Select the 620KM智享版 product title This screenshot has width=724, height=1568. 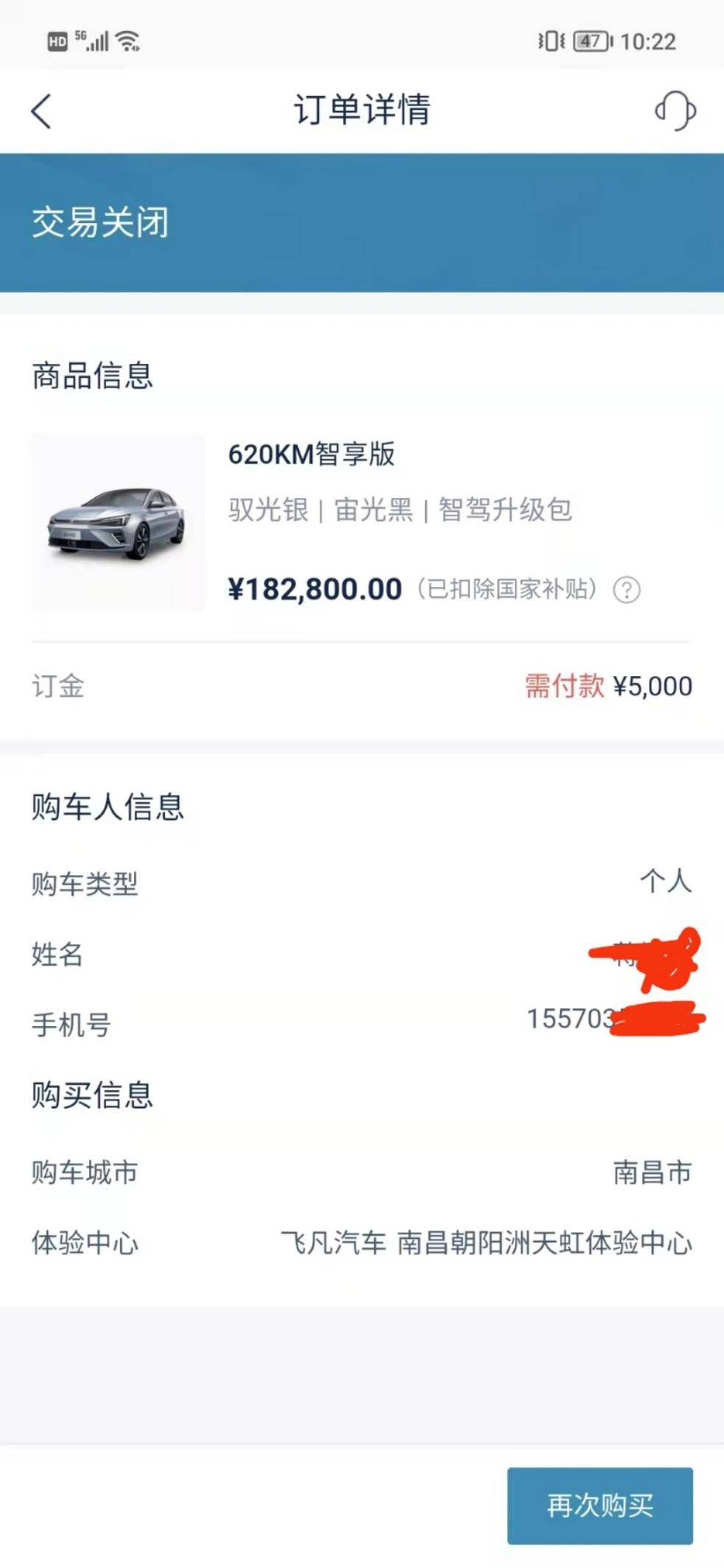point(312,454)
